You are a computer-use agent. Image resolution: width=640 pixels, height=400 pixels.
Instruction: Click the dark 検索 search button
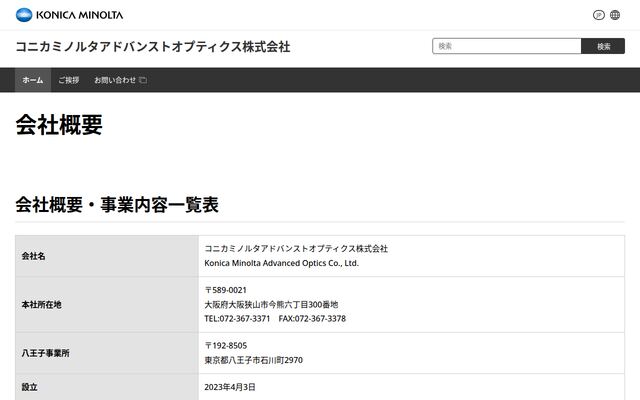click(603, 46)
